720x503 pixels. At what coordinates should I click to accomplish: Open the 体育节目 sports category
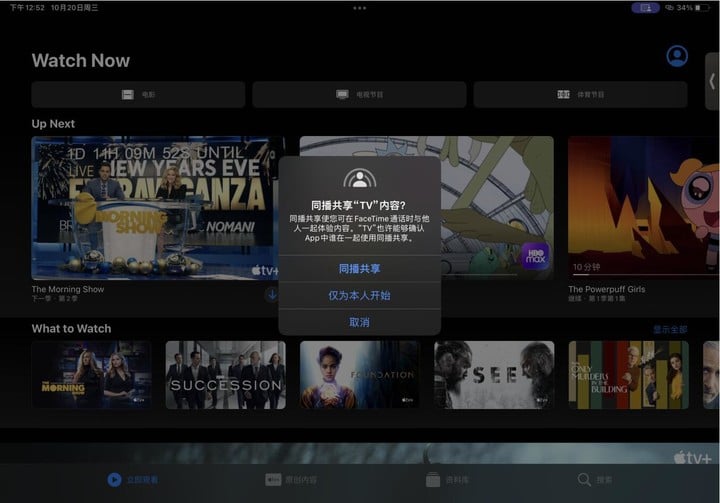(580, 95)
